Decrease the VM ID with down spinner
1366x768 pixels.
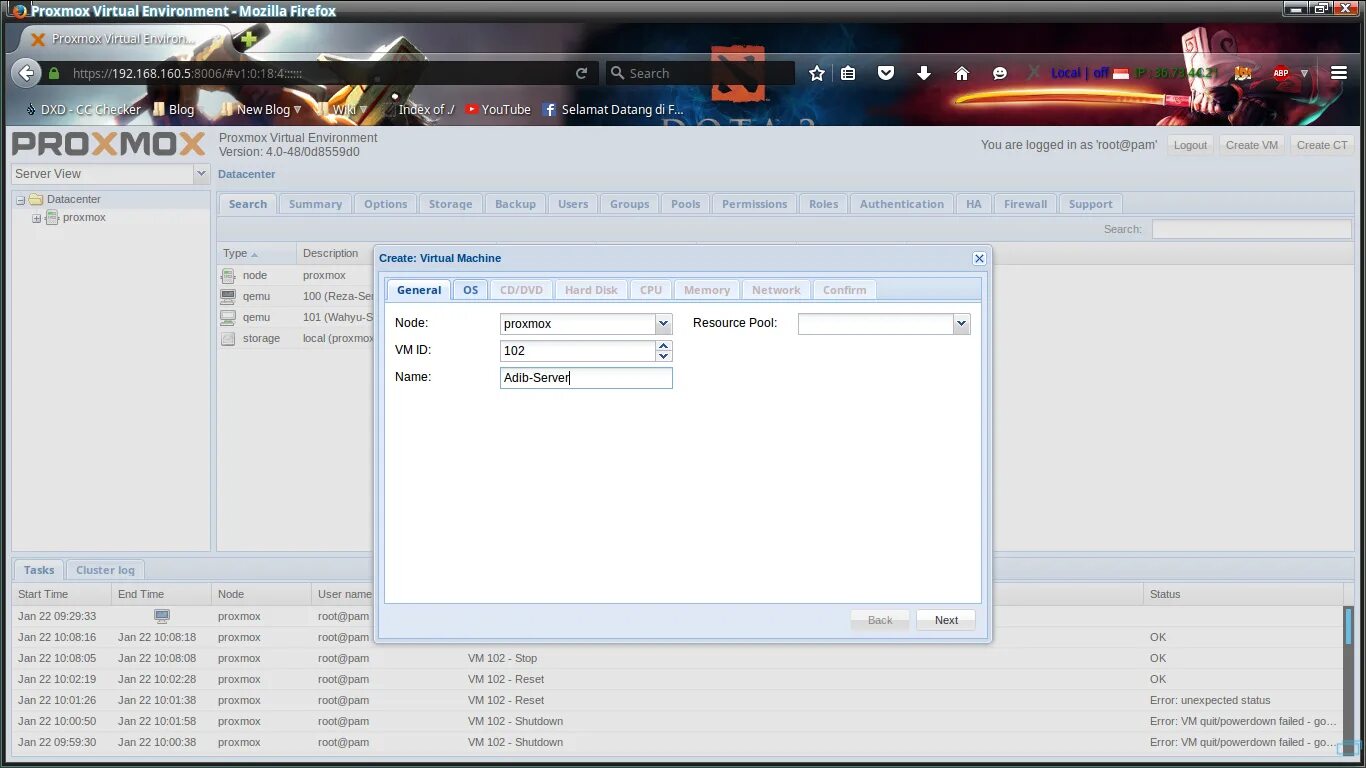pyautogui.click(x=663, y=356)
